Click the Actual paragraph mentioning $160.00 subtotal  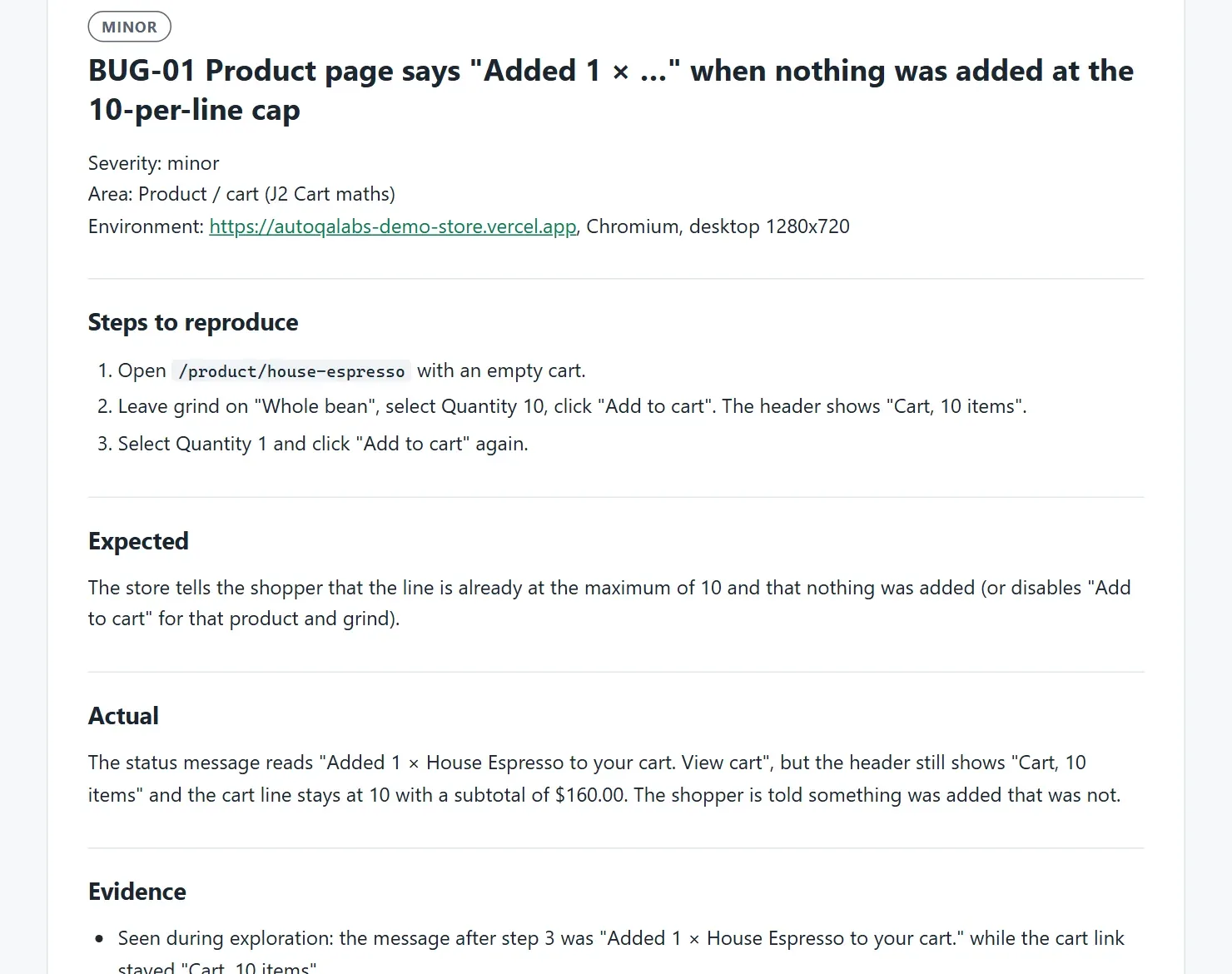point(604,778)
